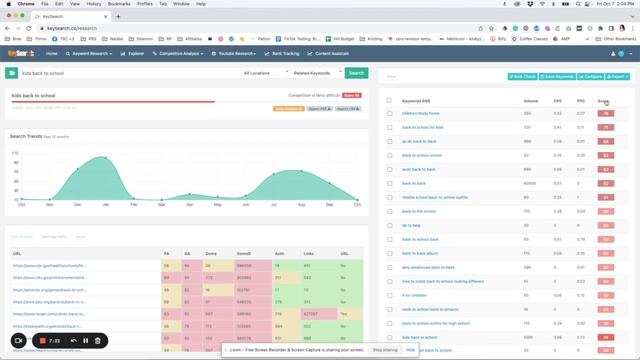640x360 pixels.
Task: Open the Rank Tracking nav item
Action: click(x=282, y=53)
